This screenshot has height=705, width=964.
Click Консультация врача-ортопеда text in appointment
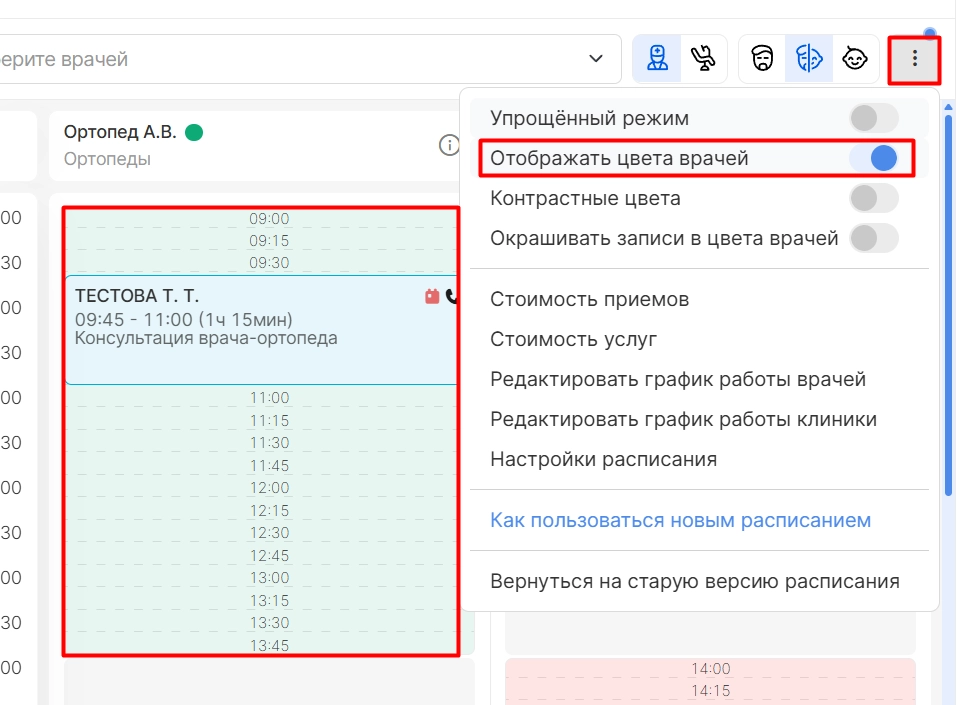click(x=206, y=338)
